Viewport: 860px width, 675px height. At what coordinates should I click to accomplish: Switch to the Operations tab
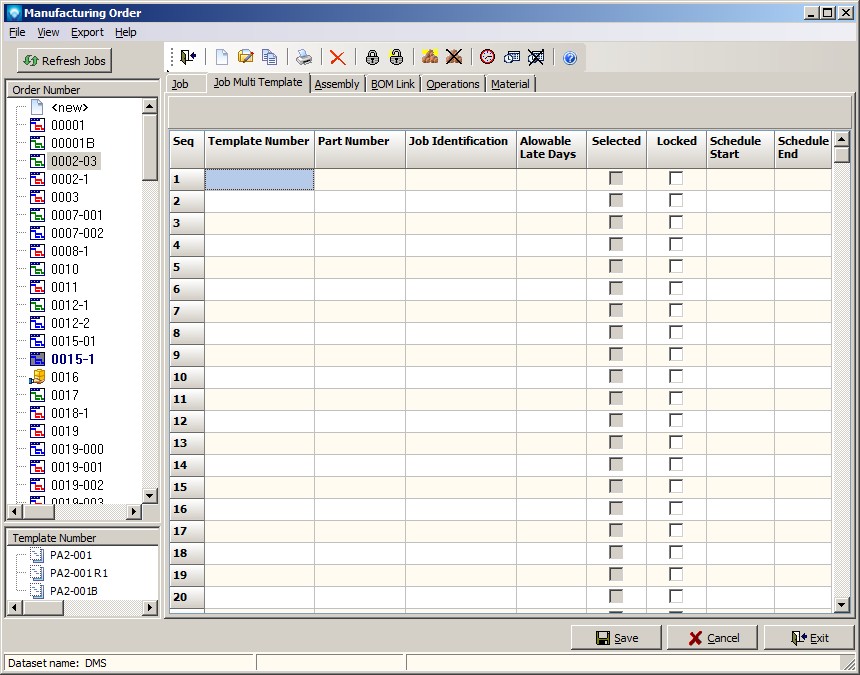452,84
